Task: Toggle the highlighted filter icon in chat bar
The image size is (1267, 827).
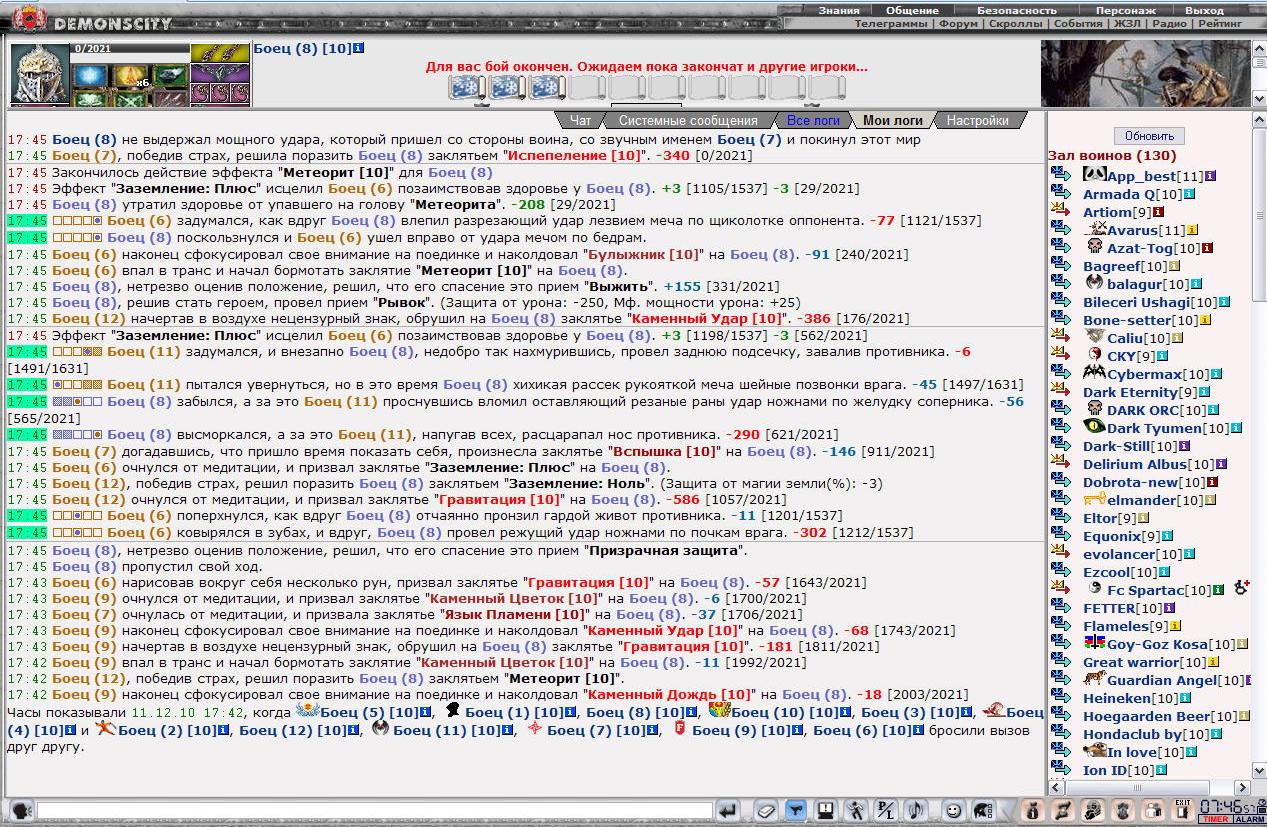Action: coord(795,810)
